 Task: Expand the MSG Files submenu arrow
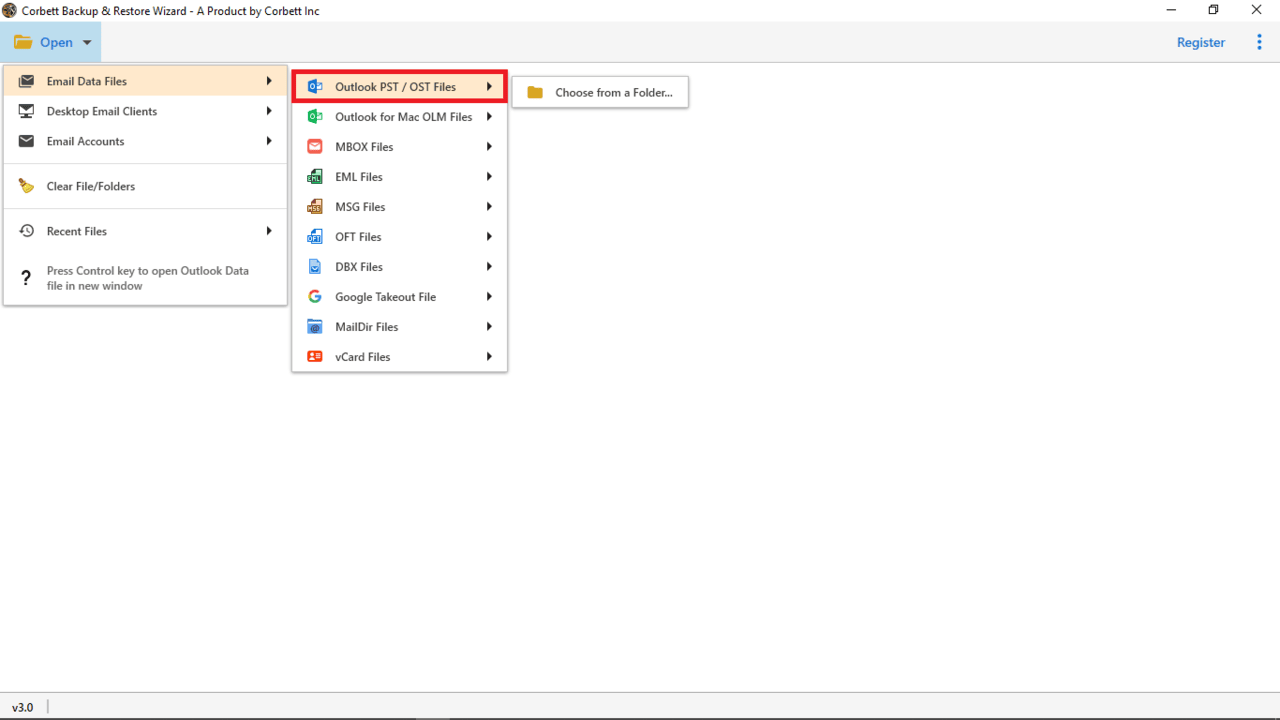tap(489, 207)
